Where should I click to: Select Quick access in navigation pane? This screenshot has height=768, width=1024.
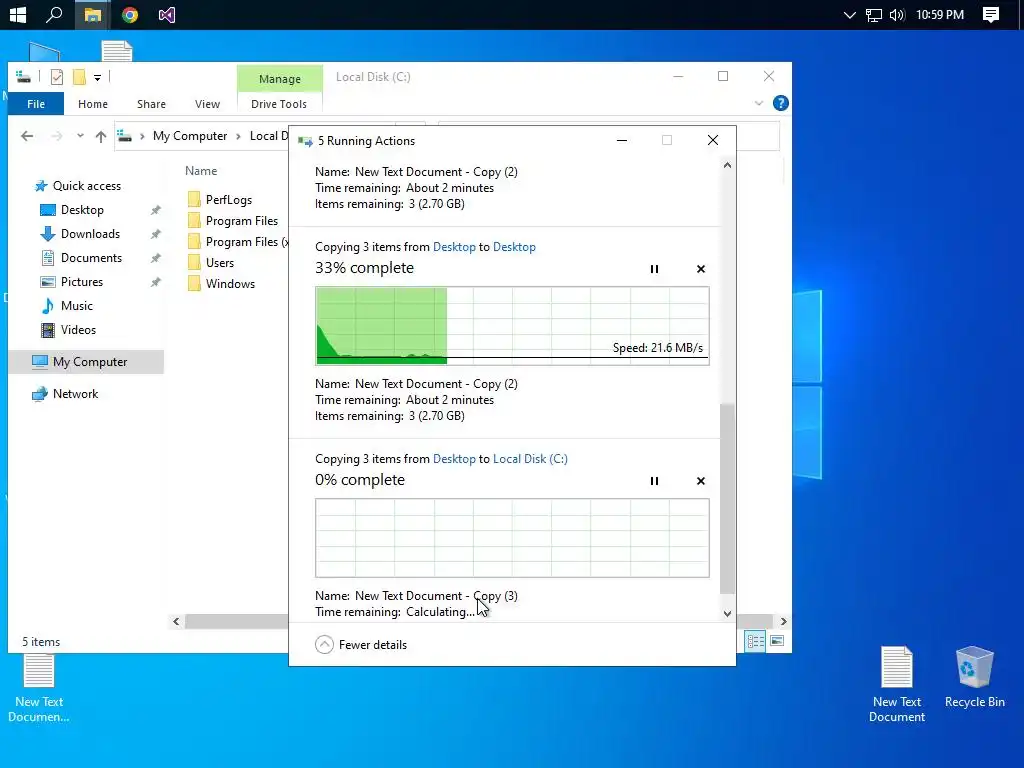87,186
